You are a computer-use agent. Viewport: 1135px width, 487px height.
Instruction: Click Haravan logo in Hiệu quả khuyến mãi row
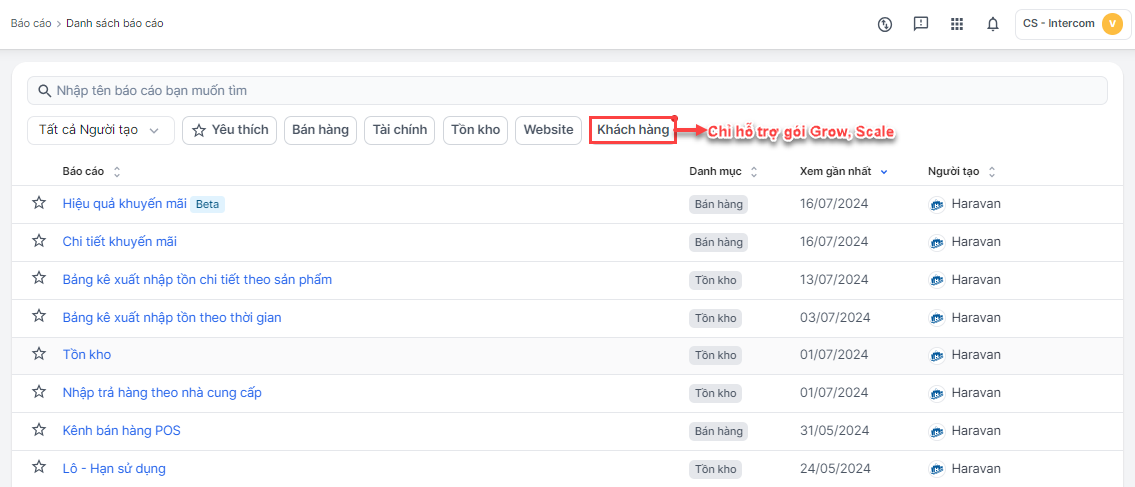937,205
